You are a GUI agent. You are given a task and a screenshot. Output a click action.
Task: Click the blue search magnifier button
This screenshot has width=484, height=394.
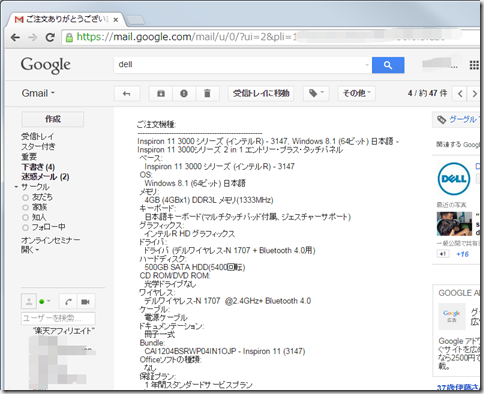[388, 65]
